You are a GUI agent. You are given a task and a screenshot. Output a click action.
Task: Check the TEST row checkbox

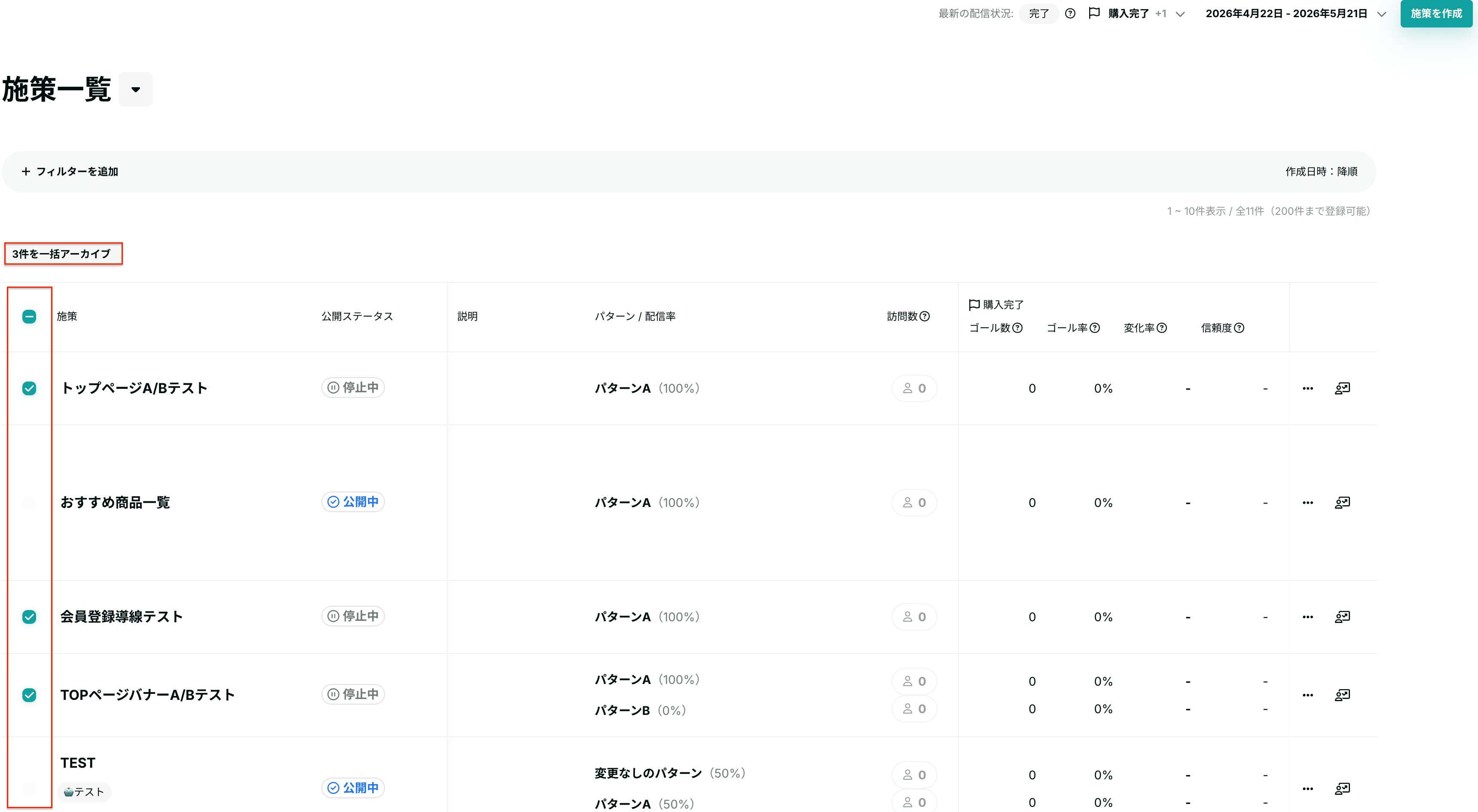click(x=29, y=788)
